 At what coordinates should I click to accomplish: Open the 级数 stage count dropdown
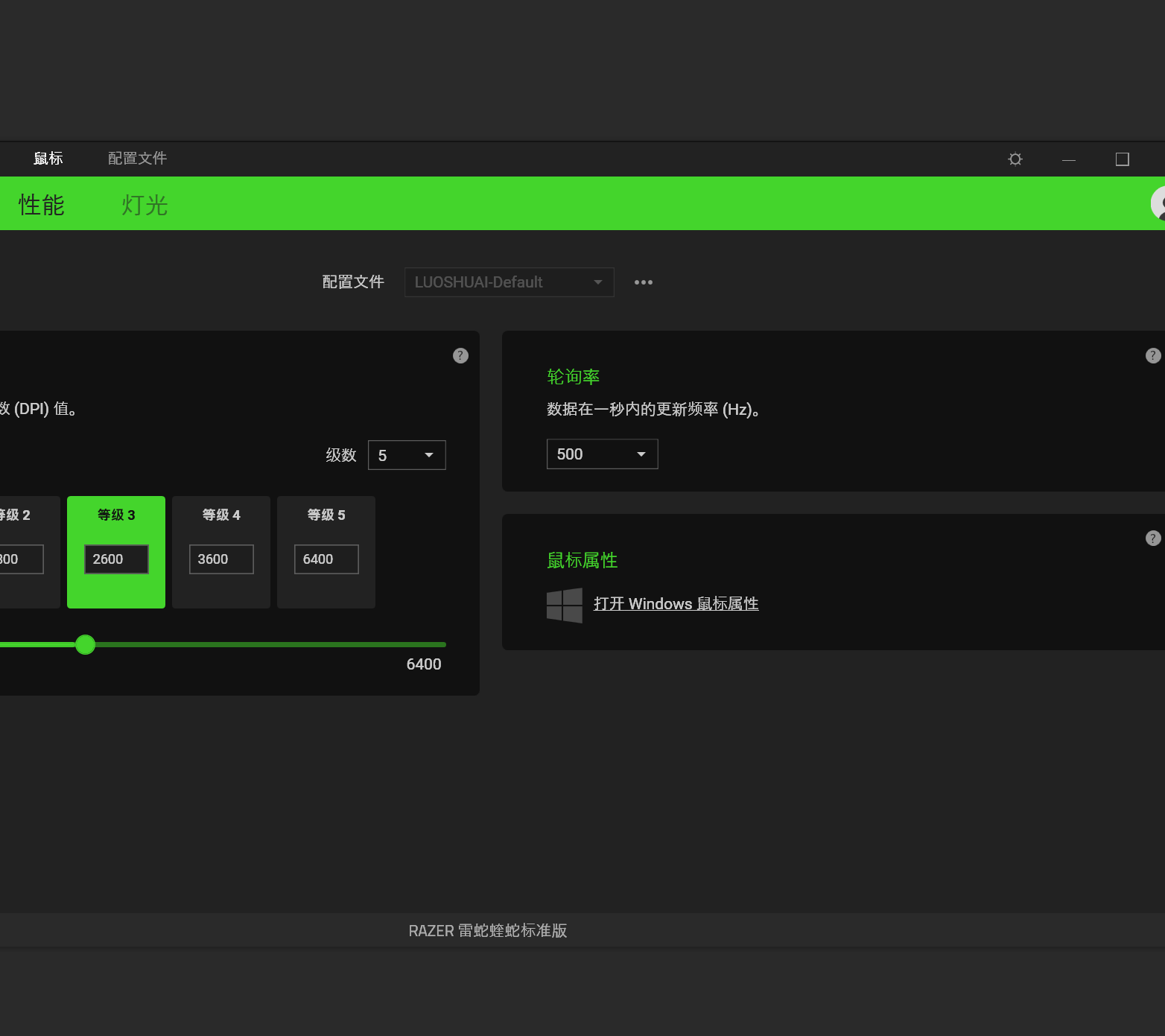pos(406,454)
